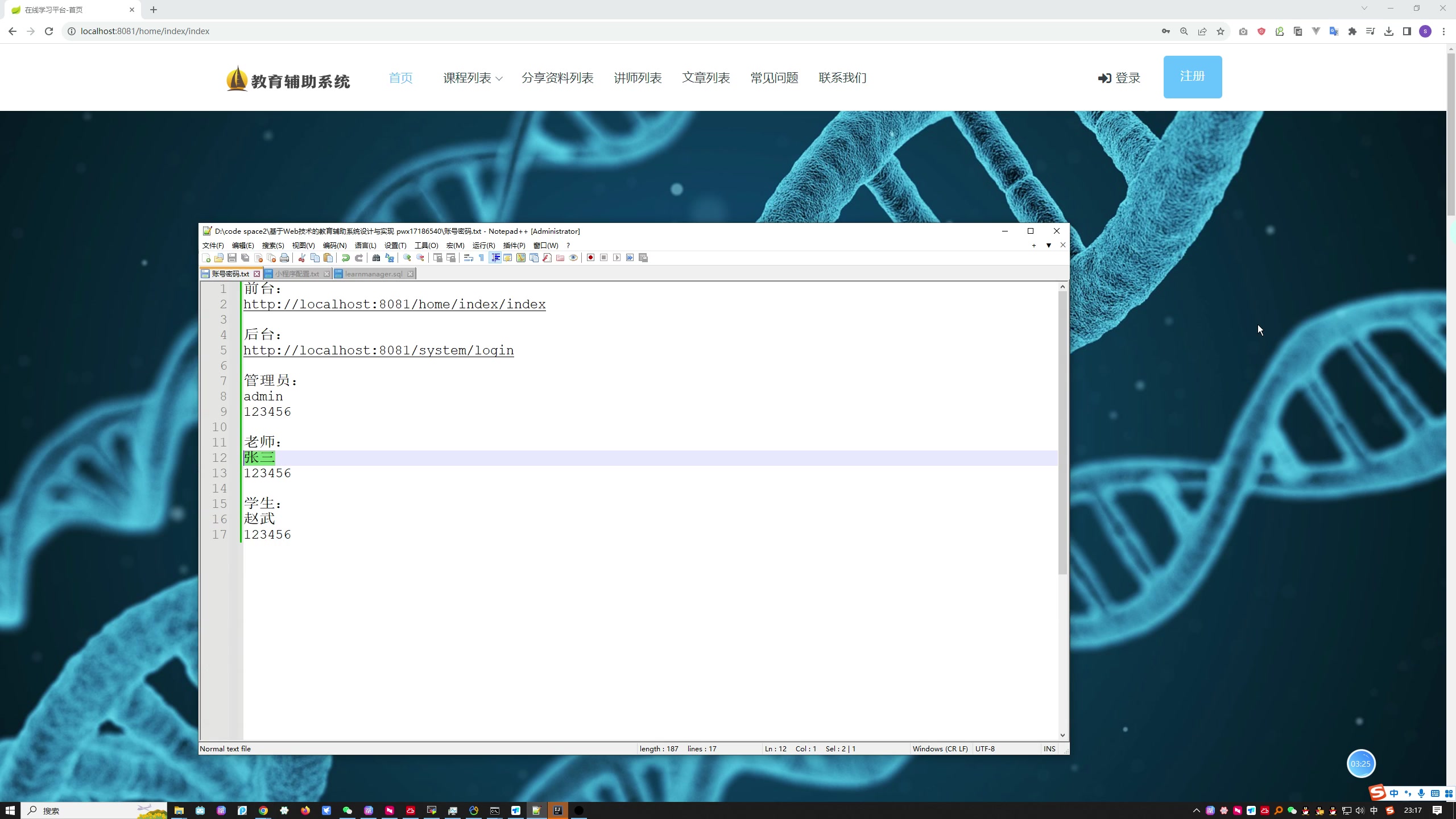Open the 编码(N) menu
1456x819 pixels.
[x=334, y=246]
